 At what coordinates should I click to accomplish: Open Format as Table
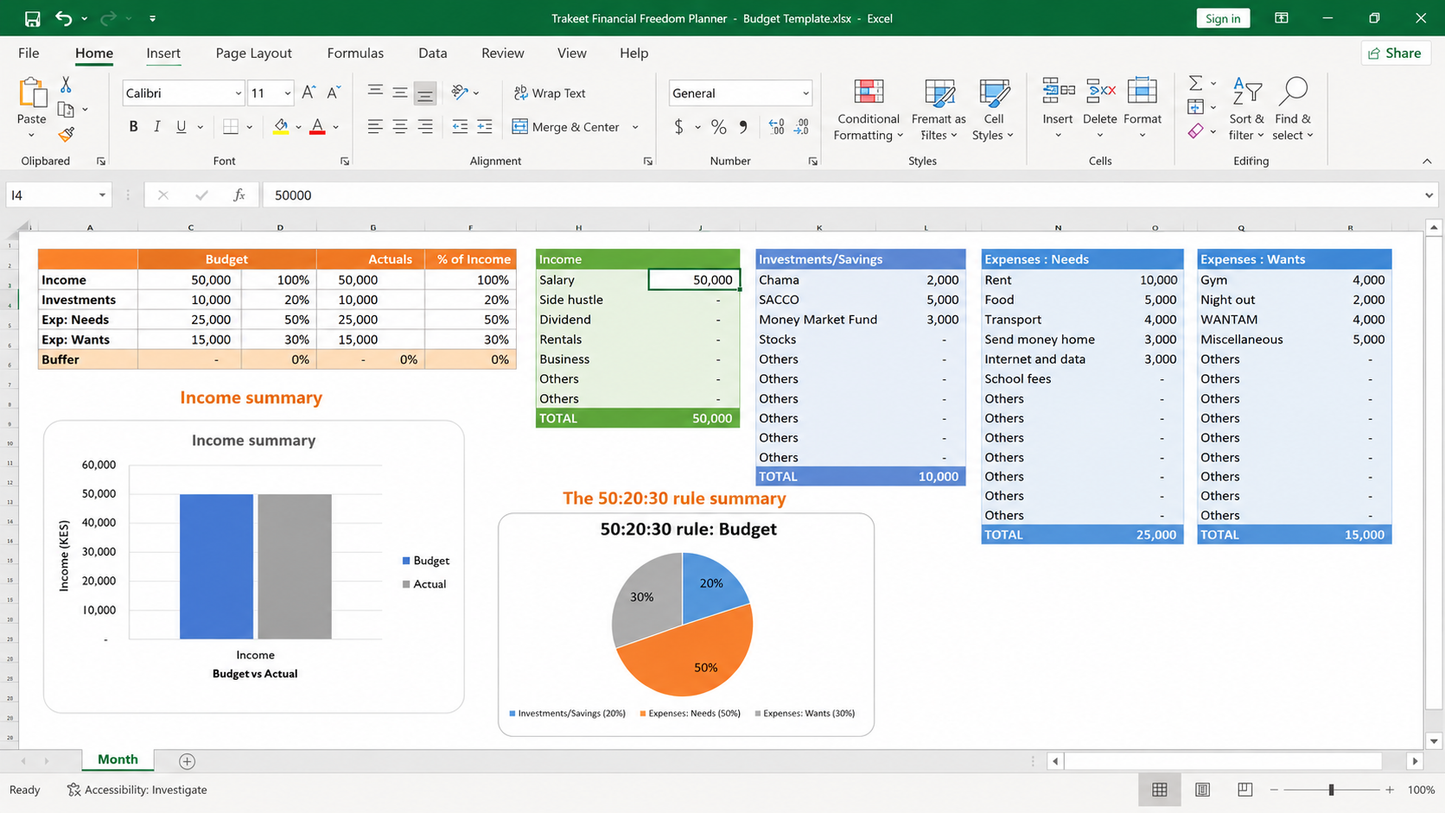pos(938,110)
